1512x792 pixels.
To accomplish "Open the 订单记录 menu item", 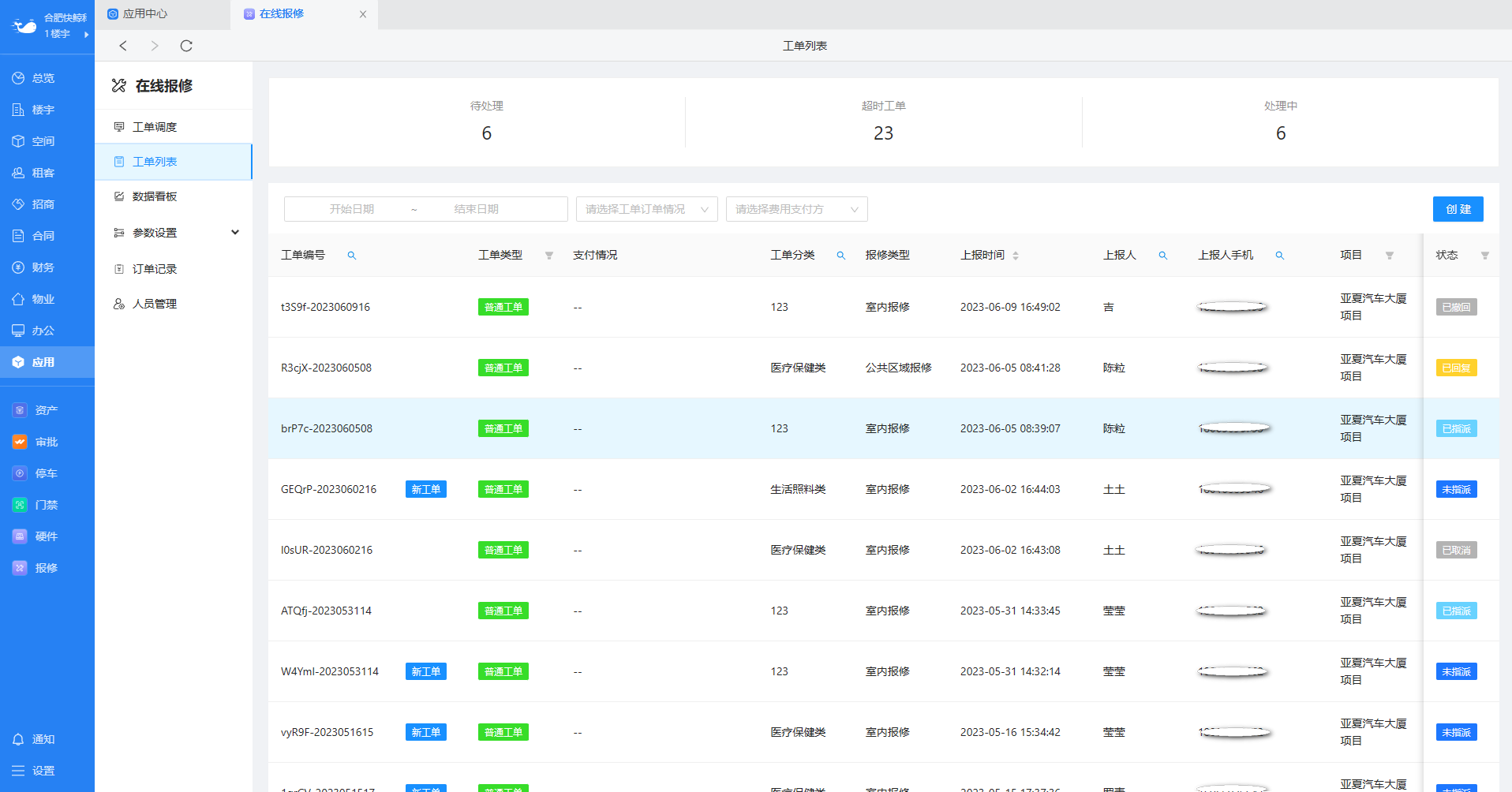I will point(174,269).
